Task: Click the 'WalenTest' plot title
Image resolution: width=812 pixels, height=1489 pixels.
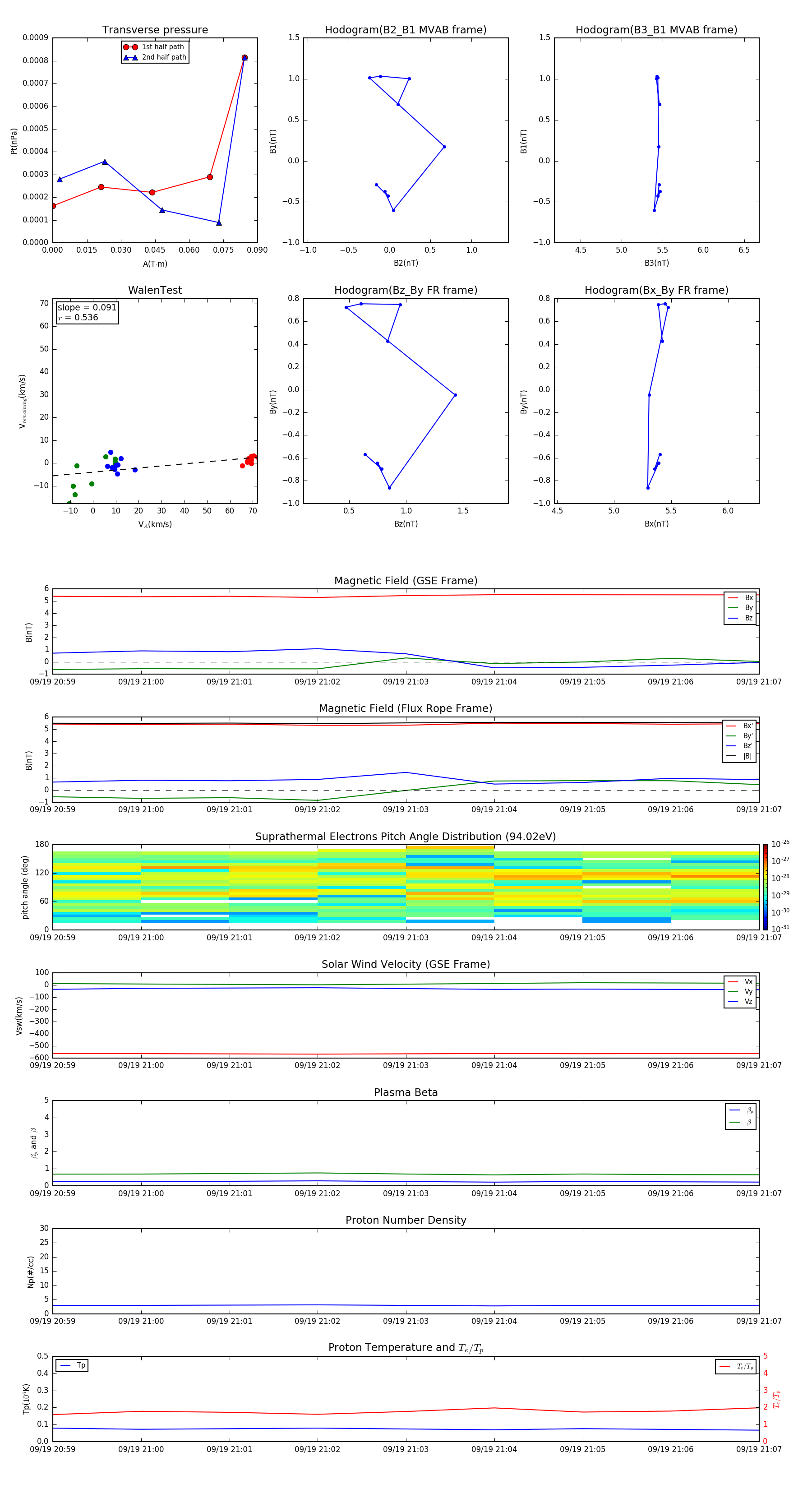Action: coord(155,290)
